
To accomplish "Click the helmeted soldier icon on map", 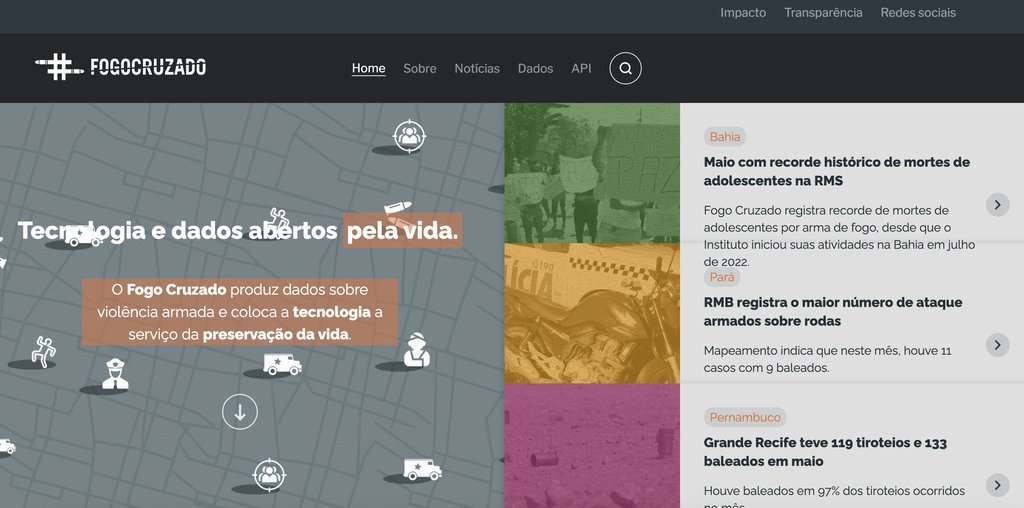I will (416, 349).
